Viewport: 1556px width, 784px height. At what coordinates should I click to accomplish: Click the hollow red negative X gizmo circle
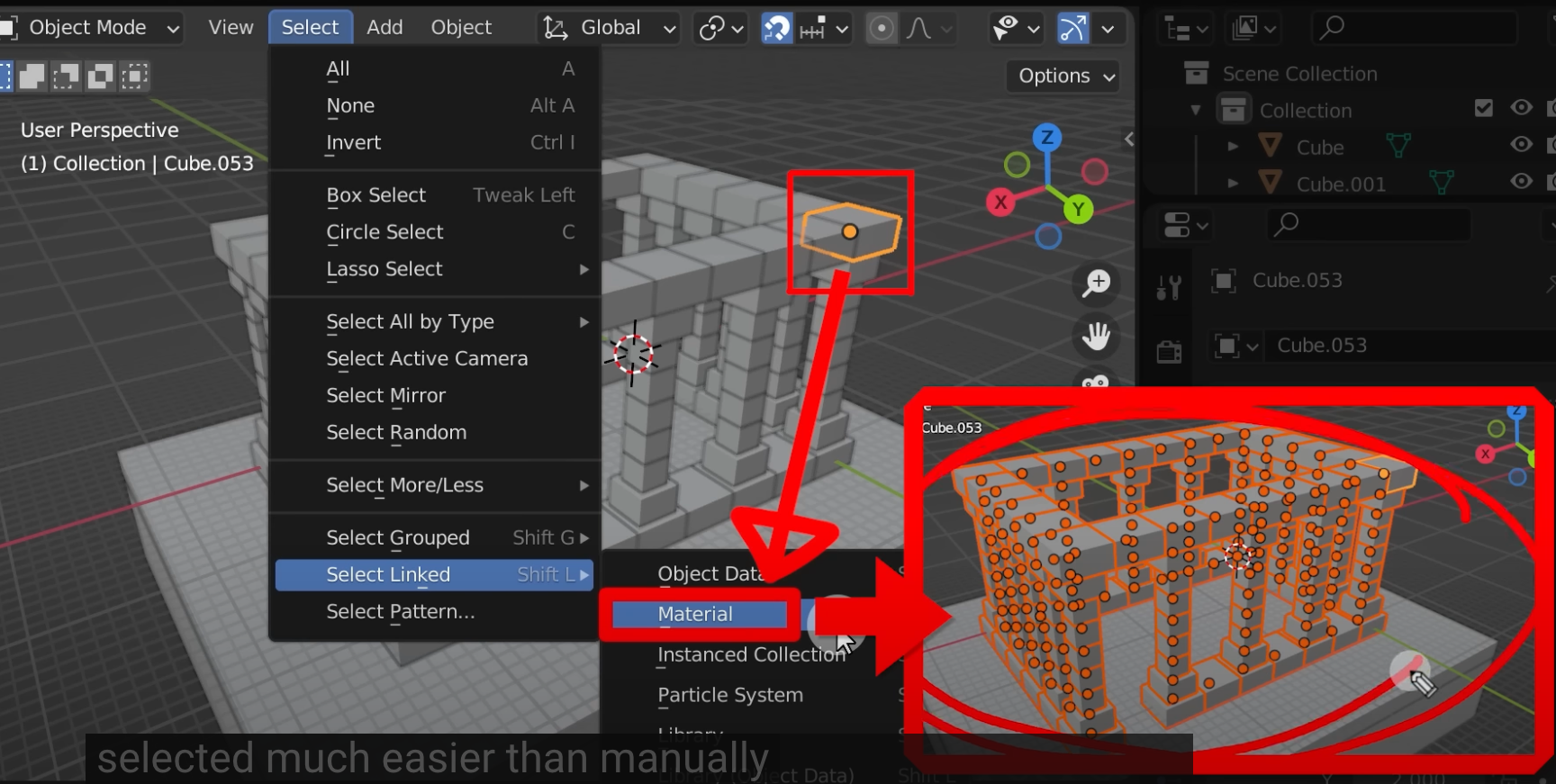[x=1094, y=171]
